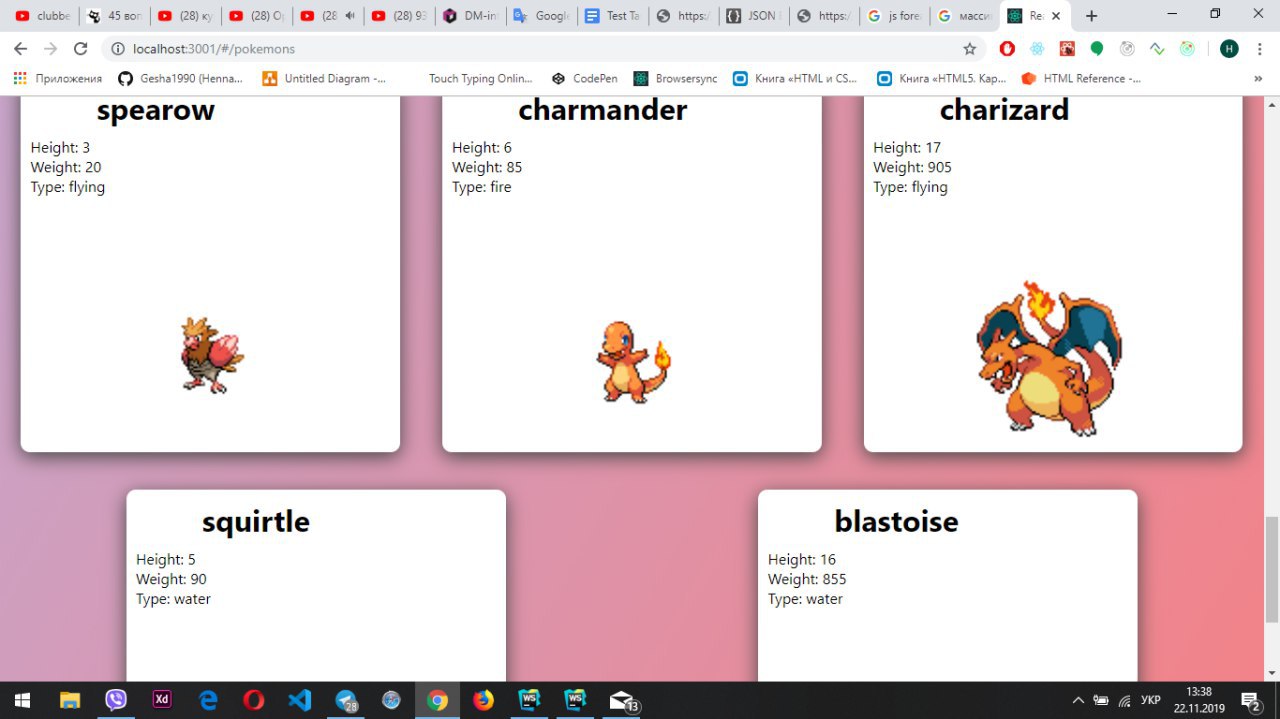Switch to the Google Translate tab
This screenshot has height=719, width=1280.
point(543,16)
